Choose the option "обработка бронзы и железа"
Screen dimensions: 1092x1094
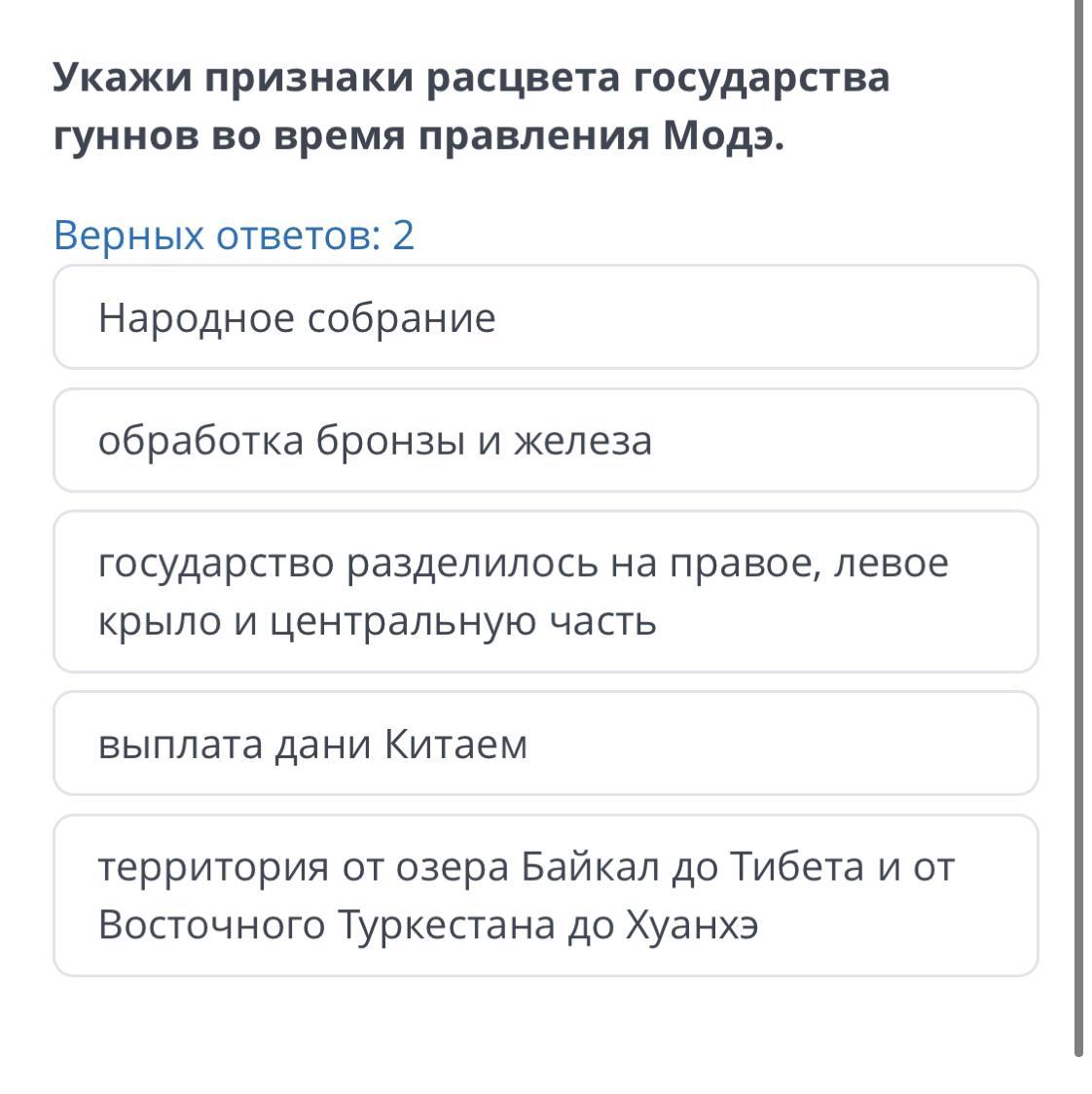pos(545,440)
